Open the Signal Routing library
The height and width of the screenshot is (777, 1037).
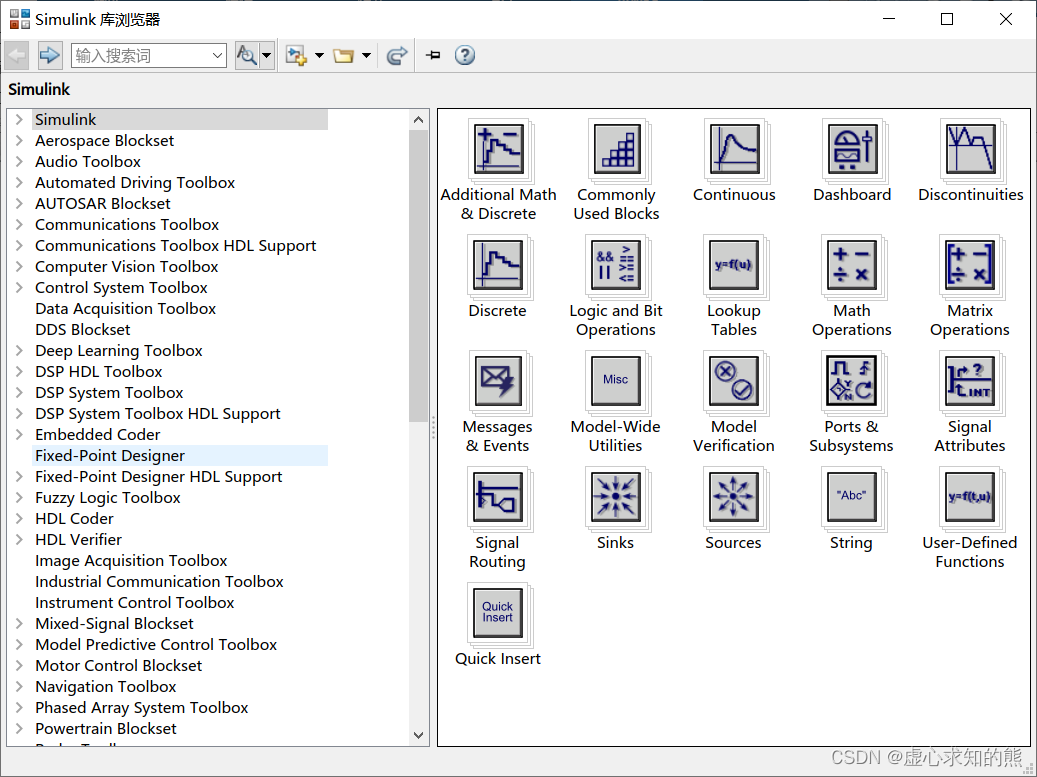(499, 498)
